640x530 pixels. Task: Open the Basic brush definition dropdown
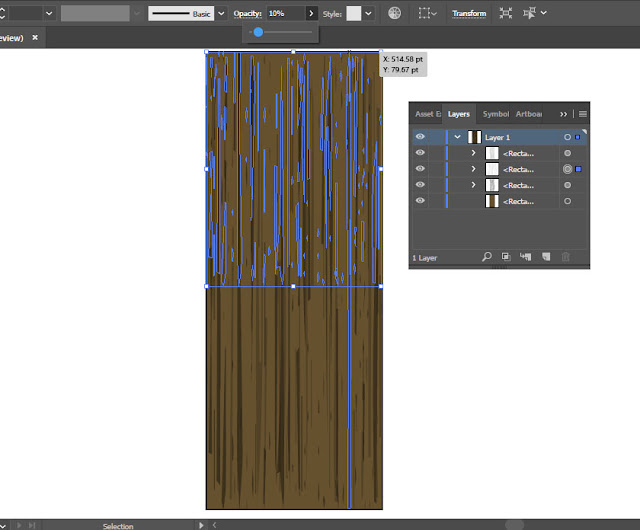pos(221,13)
